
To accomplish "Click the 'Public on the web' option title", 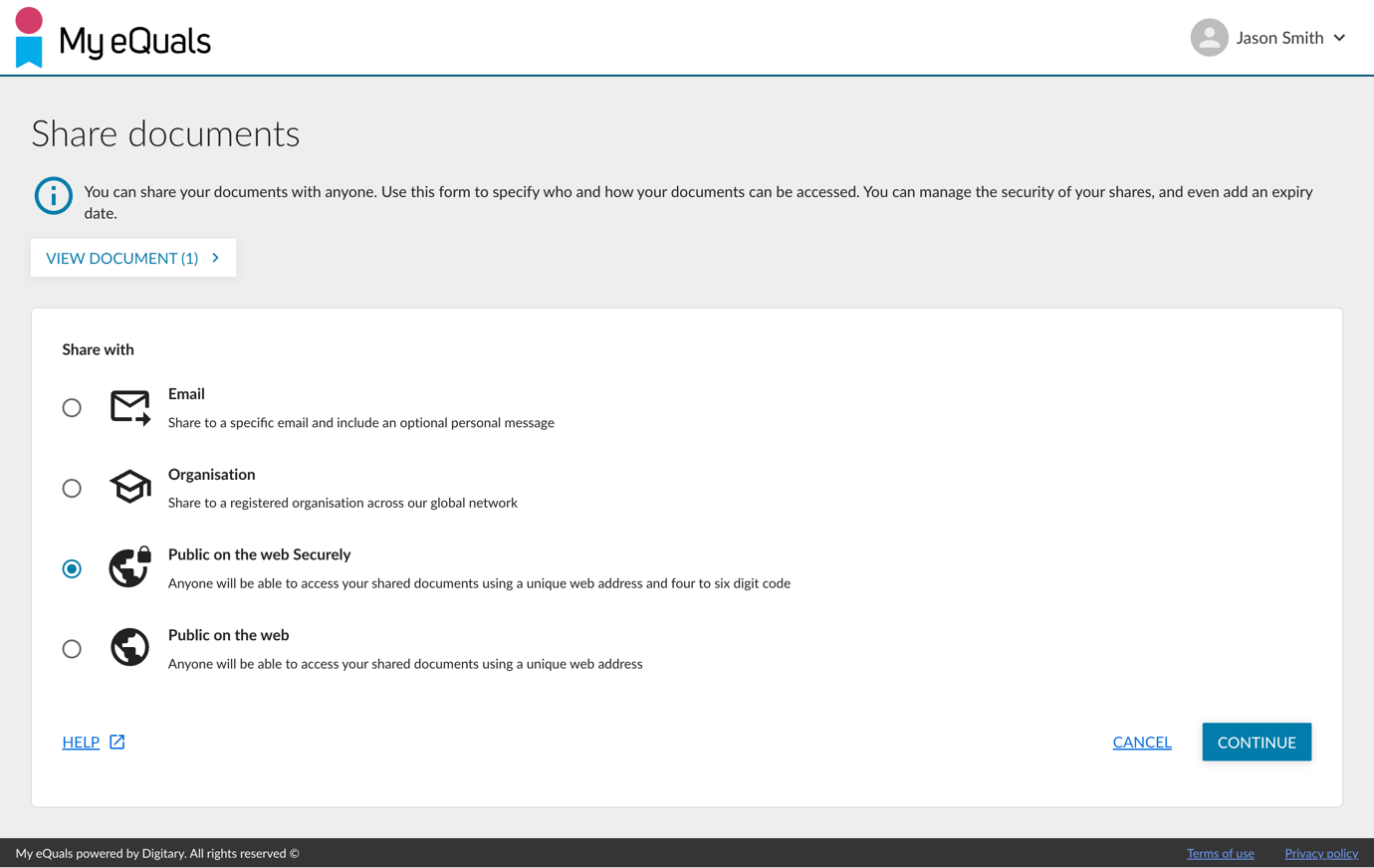I will [228, 635].
